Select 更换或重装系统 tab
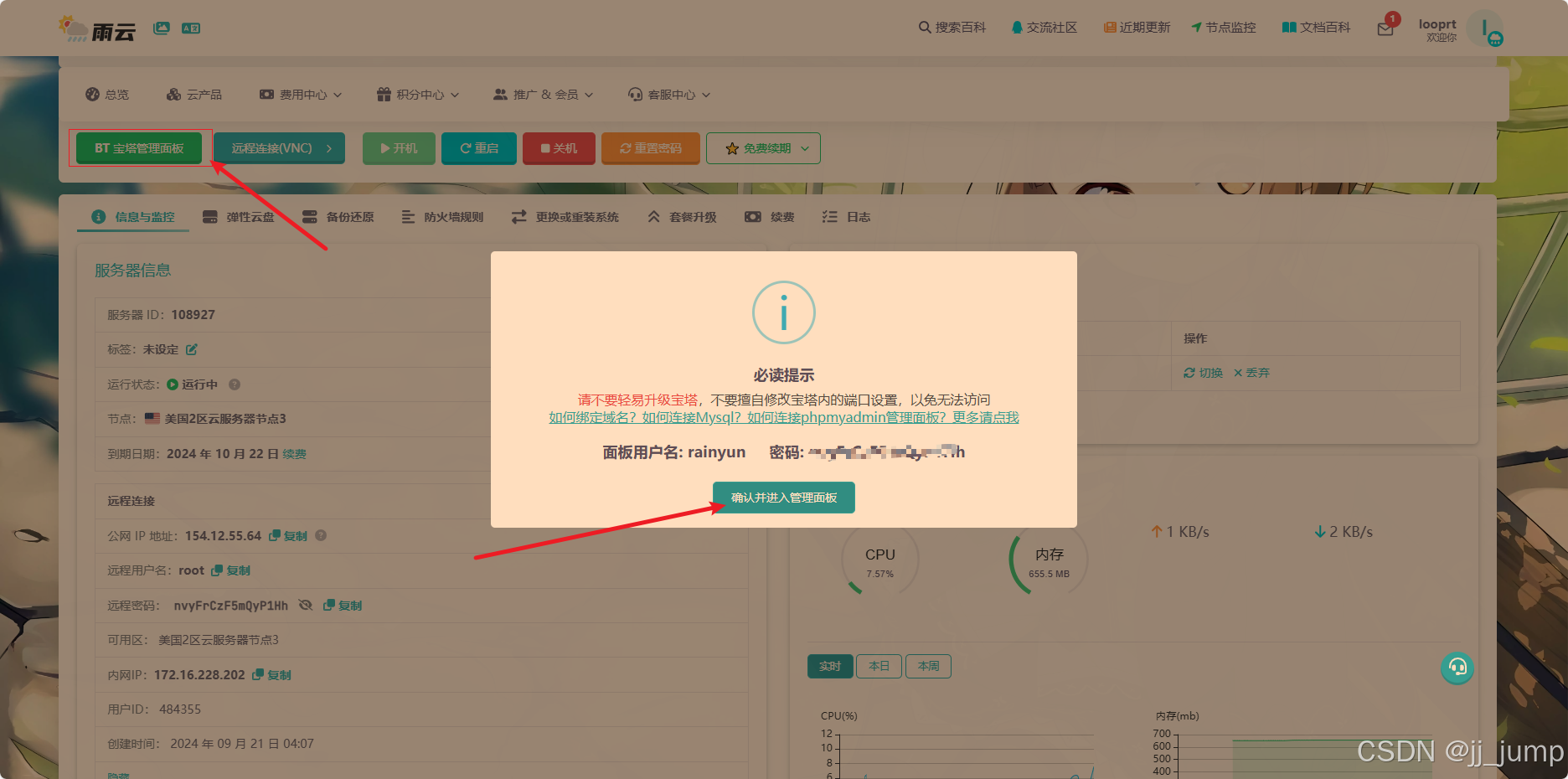1568x779 pixels. pyautogui.click(x=565, y=217)
